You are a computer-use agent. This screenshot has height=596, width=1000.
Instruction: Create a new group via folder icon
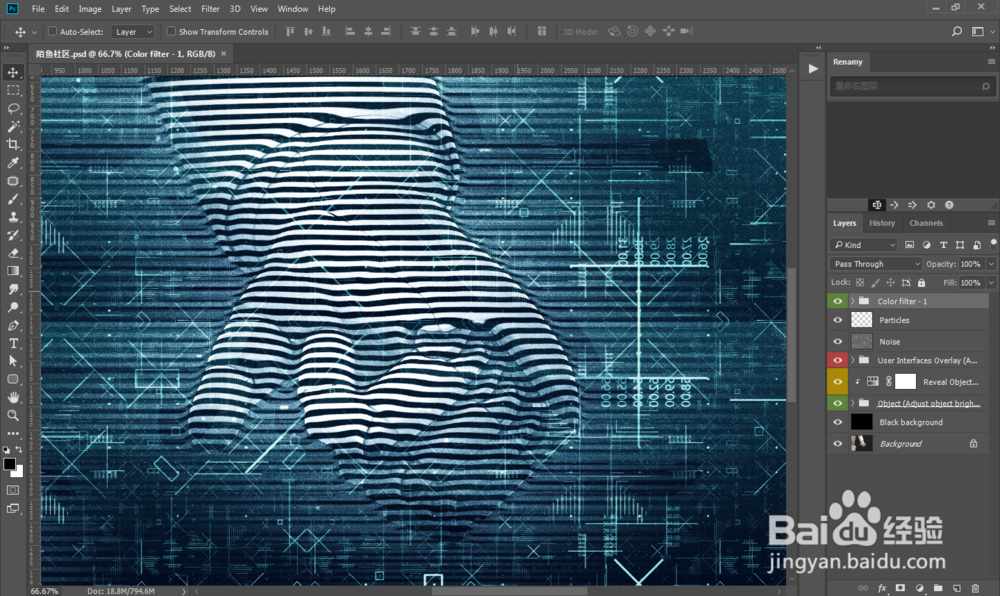[938, 588]
